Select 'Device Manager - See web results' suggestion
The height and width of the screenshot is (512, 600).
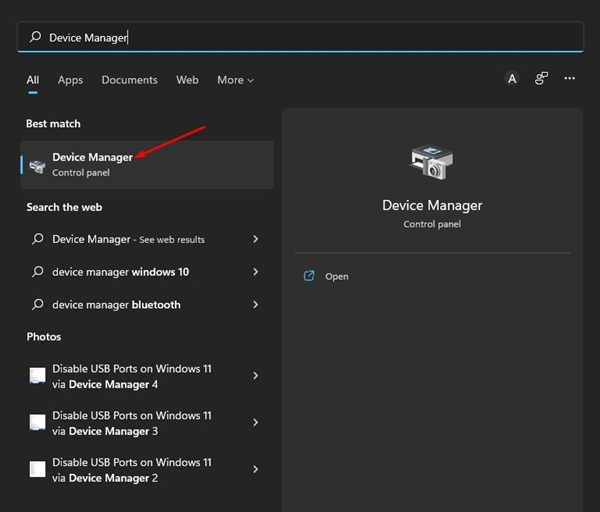[146, 239]
